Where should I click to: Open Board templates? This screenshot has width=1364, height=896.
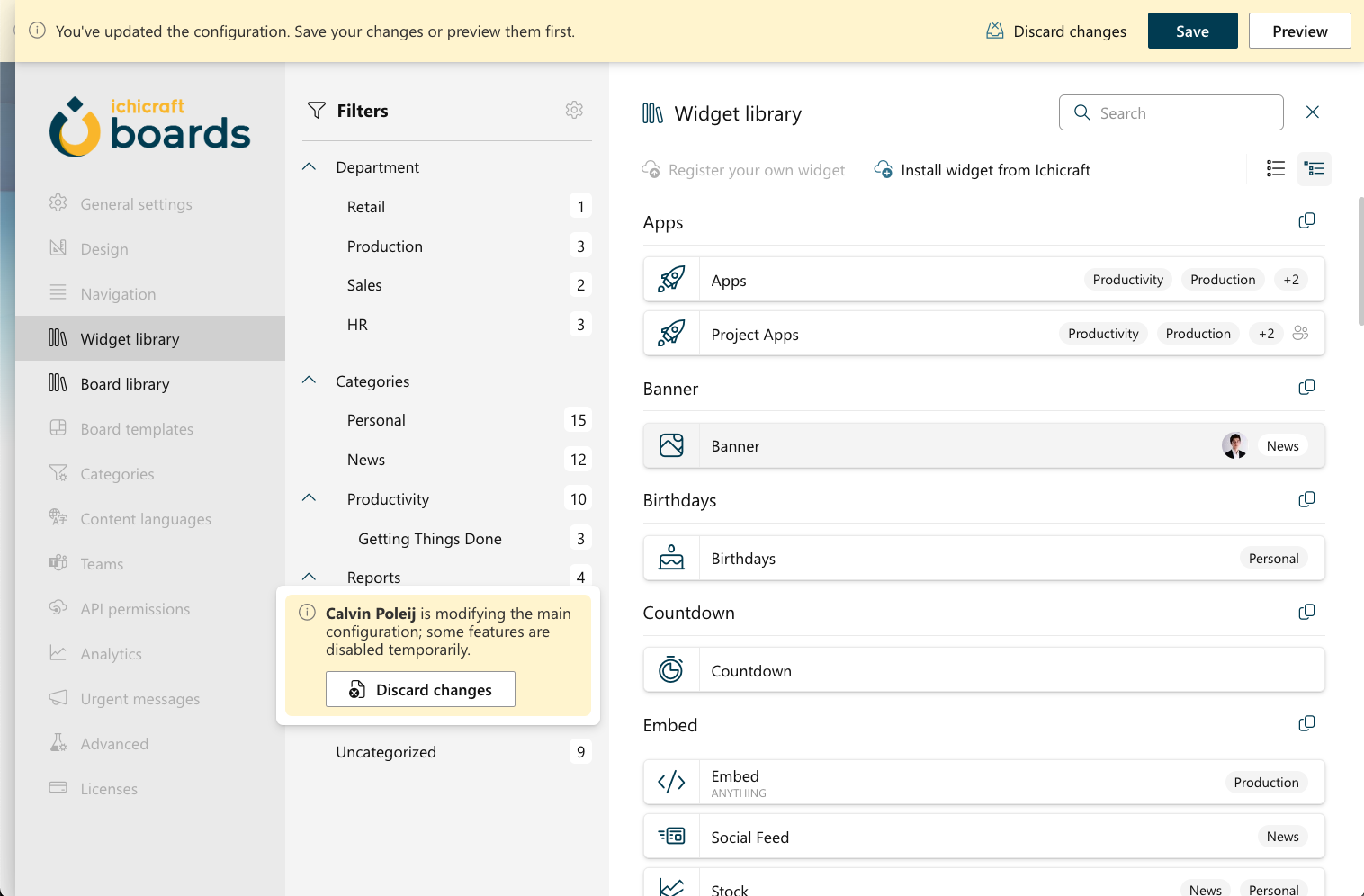tap(150, 428)
